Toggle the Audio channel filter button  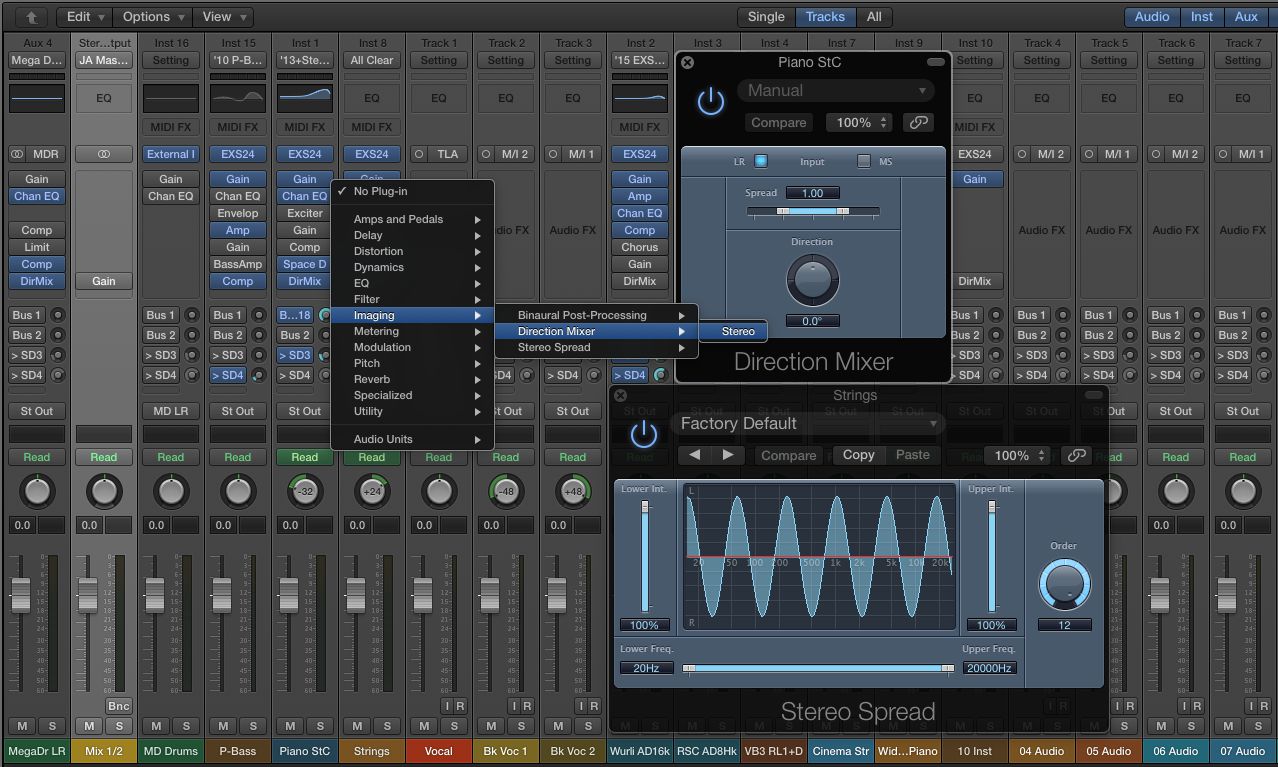(x=1151, y=17)
